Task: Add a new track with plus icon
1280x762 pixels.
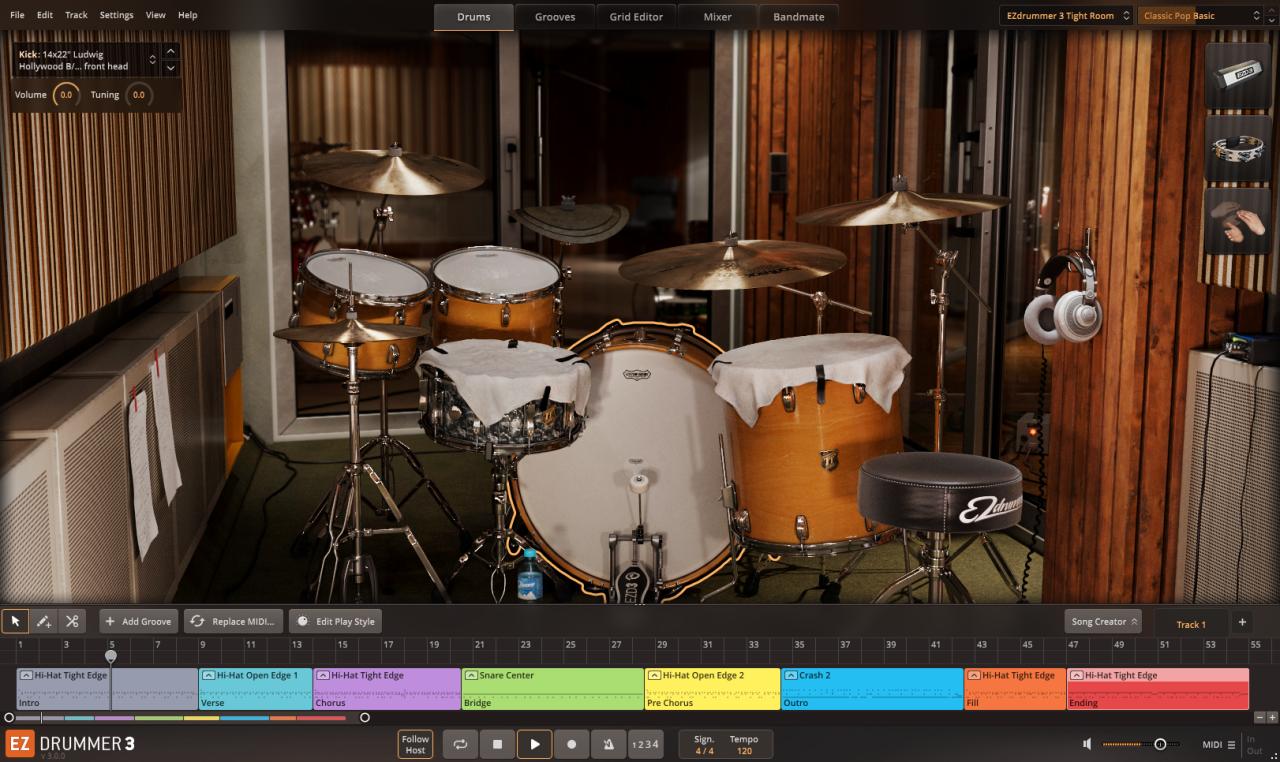Action: click(x=1242, y=622)
